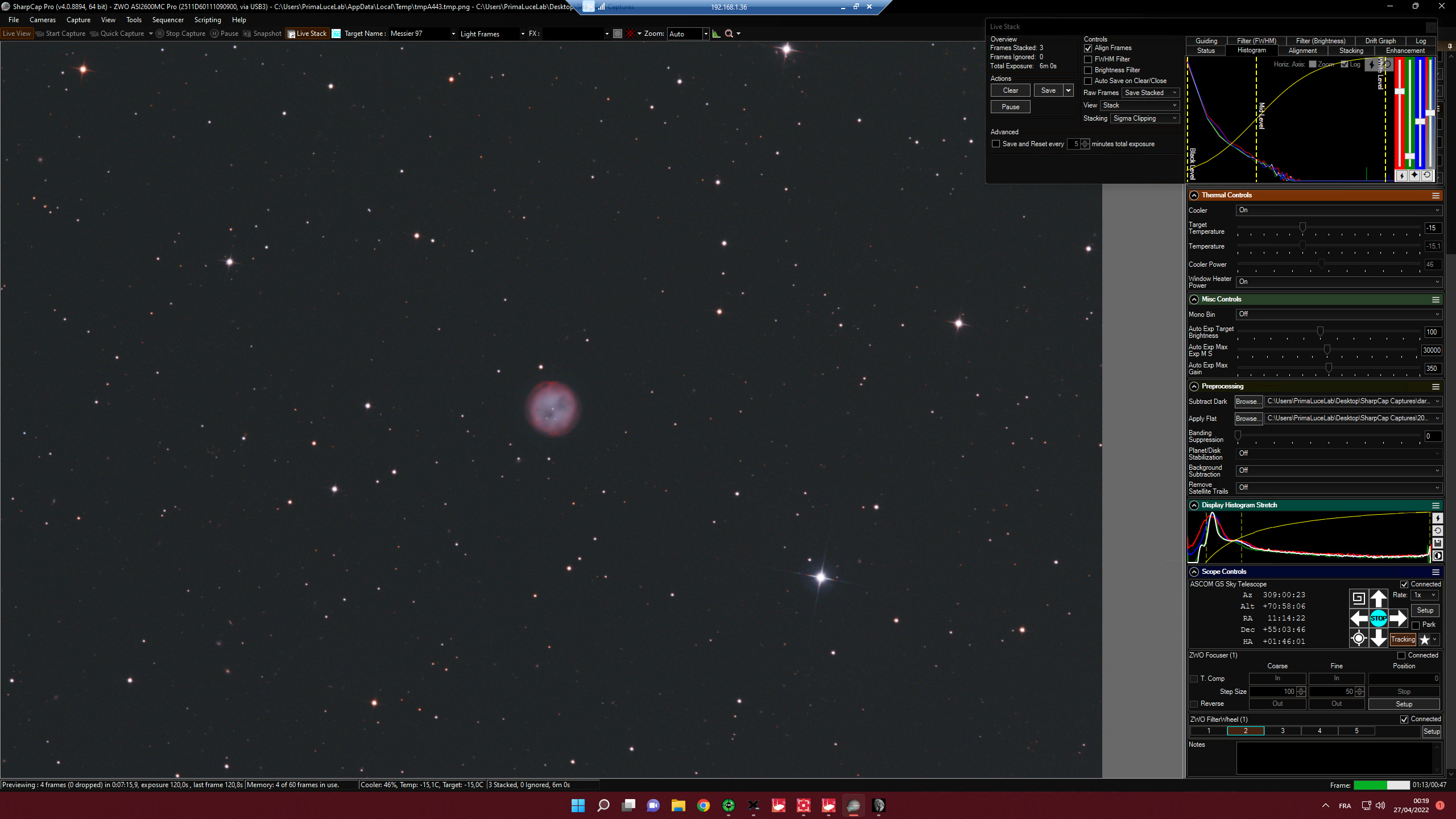
Task: Open the Stacking Sigma Clipping dropdown
Action: click(1145, 118)
